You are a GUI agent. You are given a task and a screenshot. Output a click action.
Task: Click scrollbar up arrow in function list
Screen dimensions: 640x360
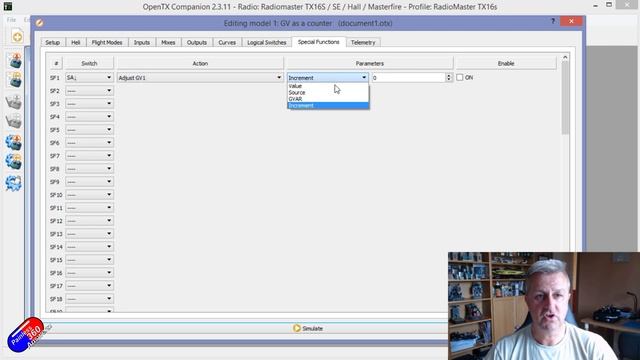coord(565,57)
